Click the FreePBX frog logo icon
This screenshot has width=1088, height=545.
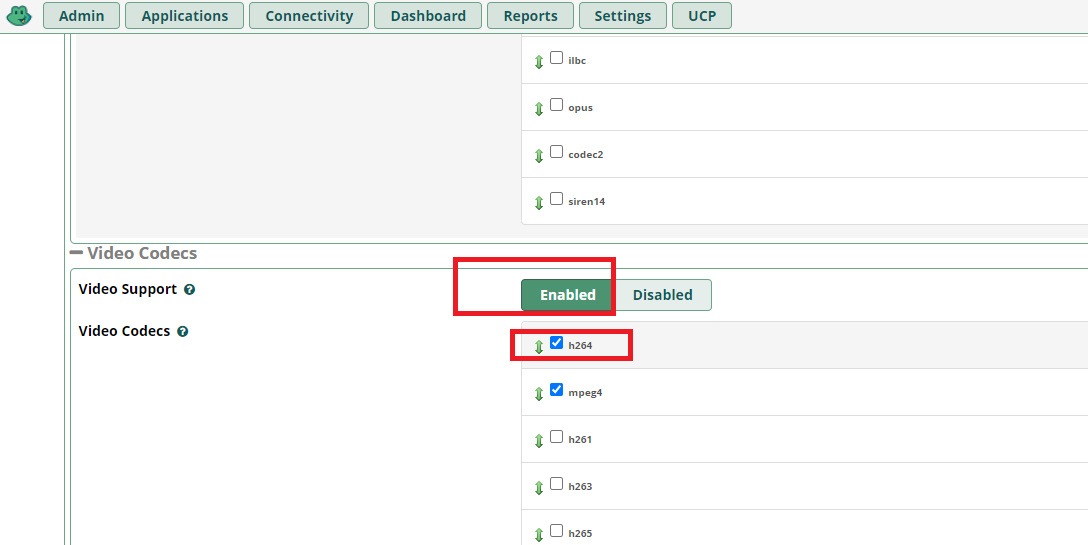coord(19,15)
